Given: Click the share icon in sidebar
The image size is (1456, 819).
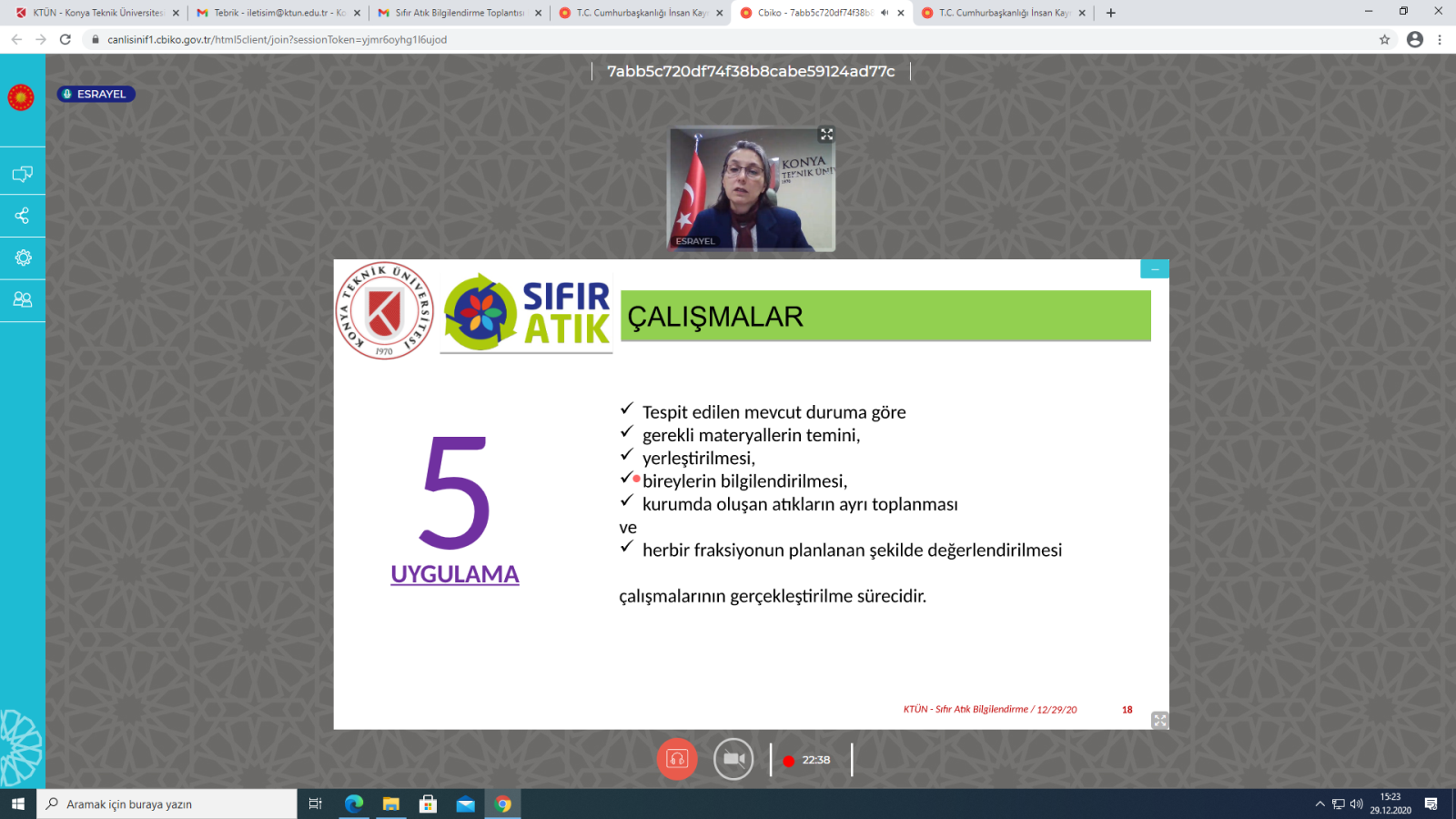Looking at the screenshot, I should coord(22,216).
